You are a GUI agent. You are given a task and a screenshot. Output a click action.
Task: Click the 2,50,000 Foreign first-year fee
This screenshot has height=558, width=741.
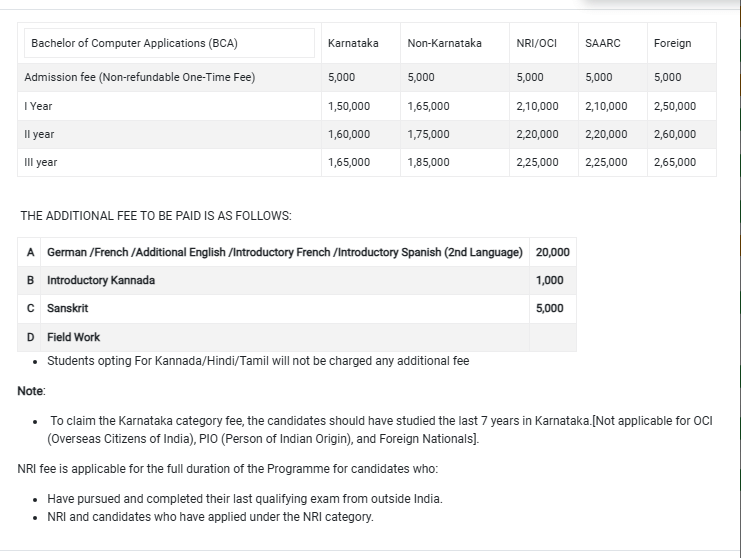pos(674,106)
